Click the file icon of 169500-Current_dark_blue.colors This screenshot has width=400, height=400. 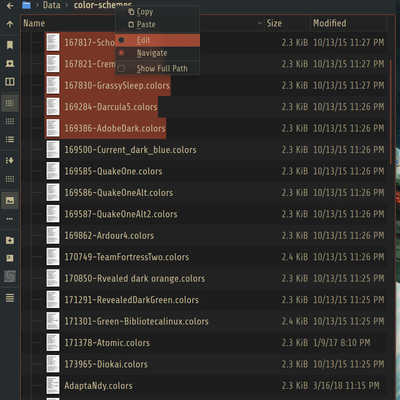pos(53,149)
